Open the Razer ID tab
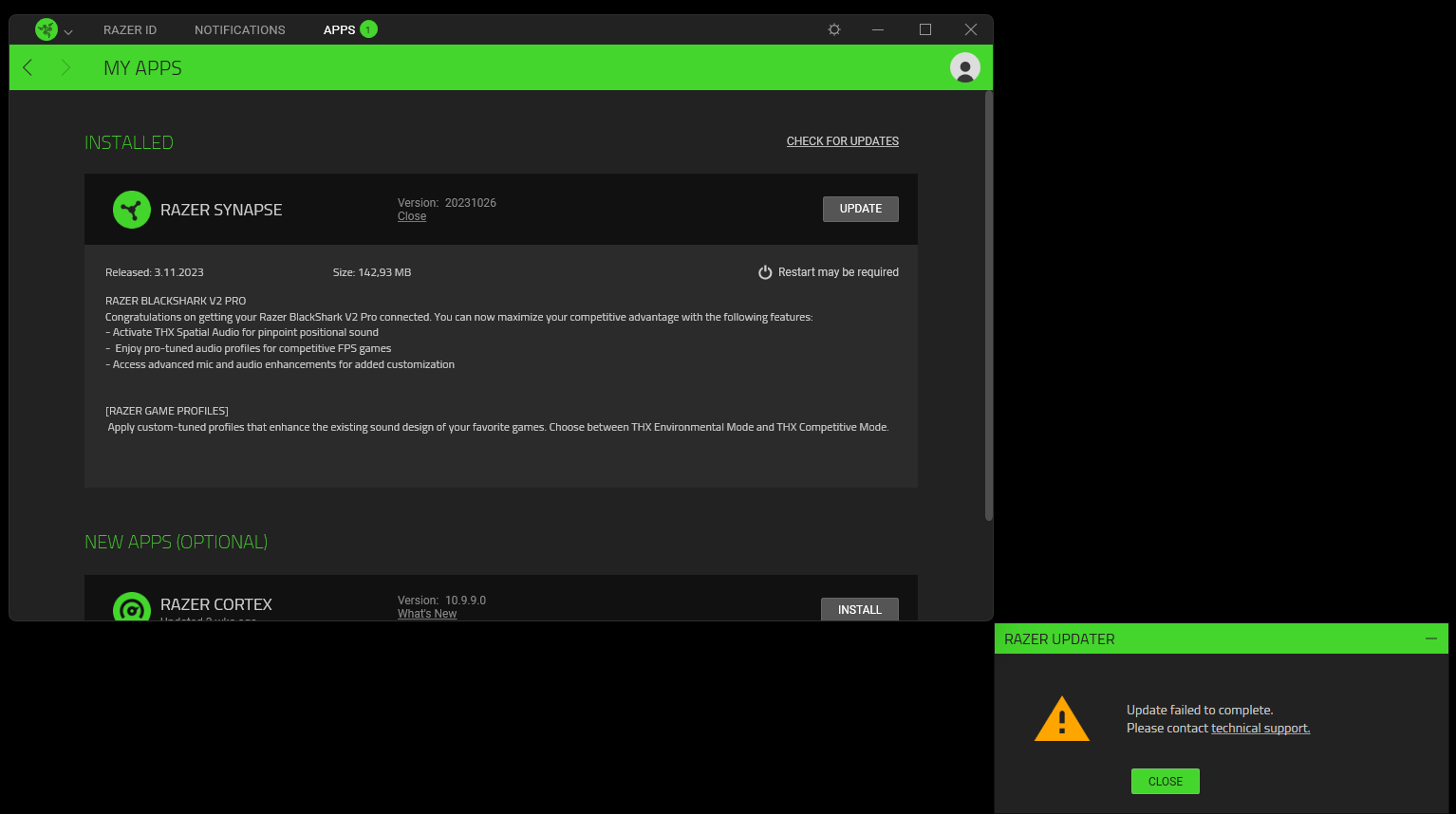 click(x=130, y=30)
